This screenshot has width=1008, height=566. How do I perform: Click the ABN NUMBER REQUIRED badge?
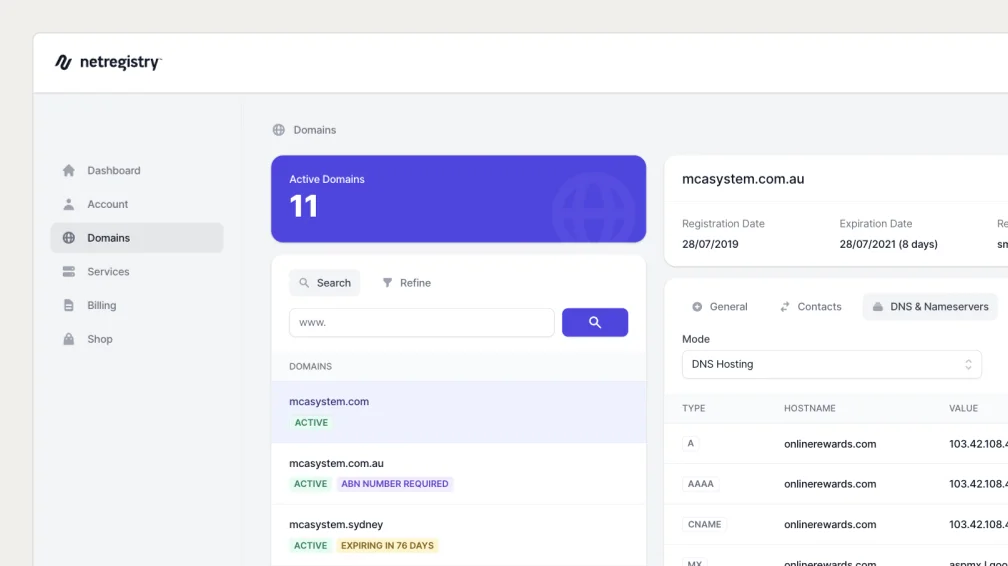coord(395,484)
